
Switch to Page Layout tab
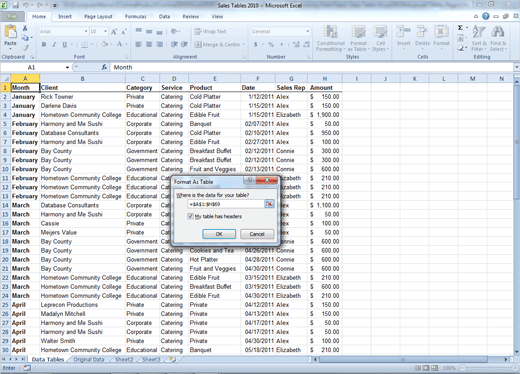pos(98,16)
